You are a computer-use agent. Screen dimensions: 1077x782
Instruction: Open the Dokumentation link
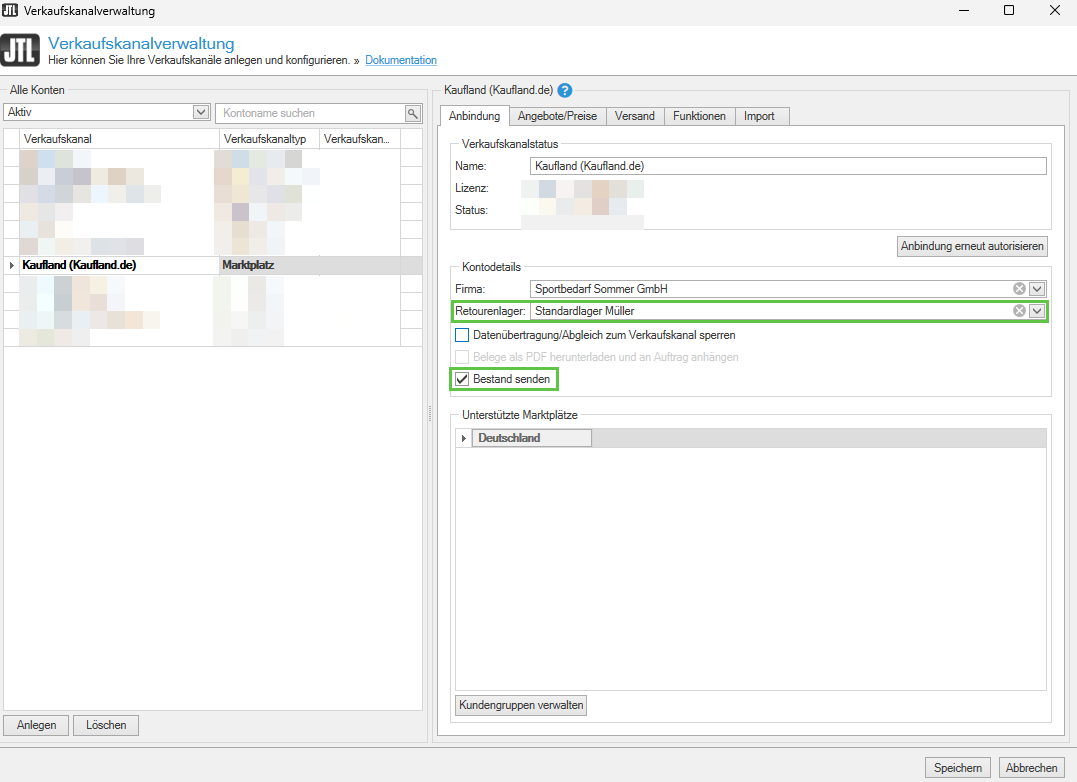[x=401, y=60]
